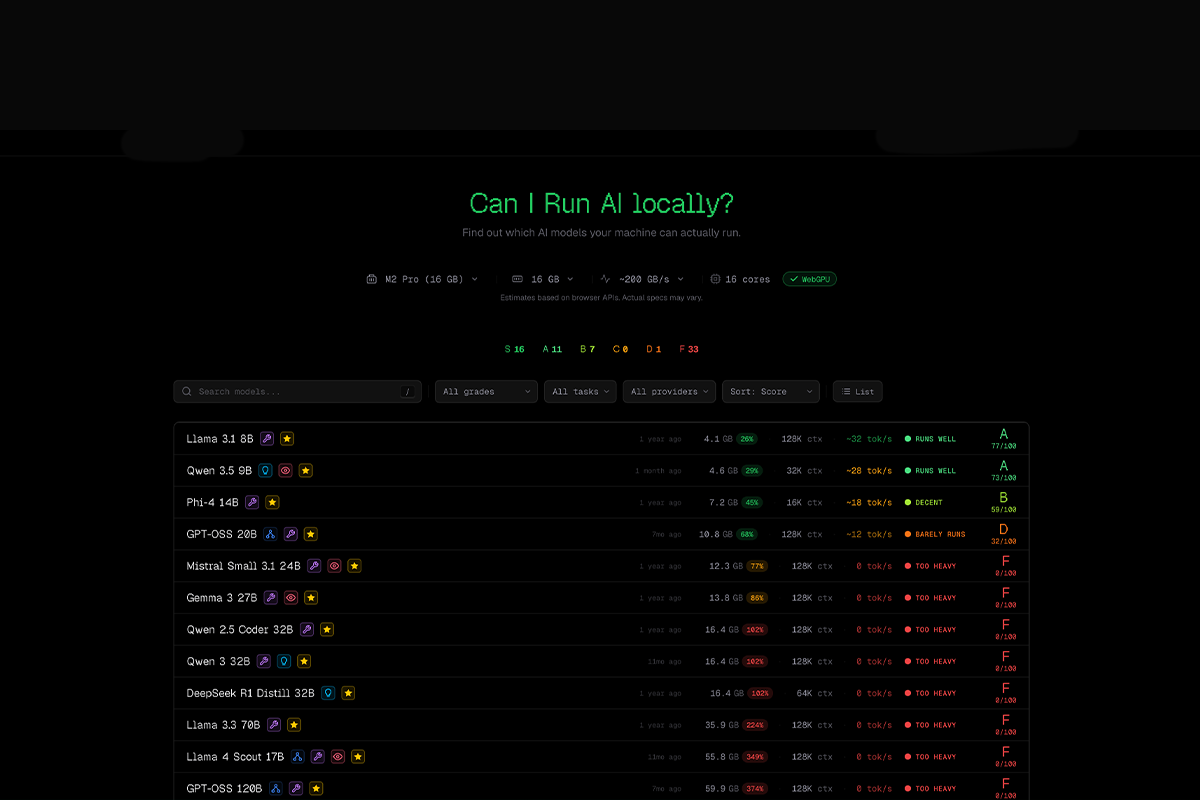Select the F 33 grade filter
Screen dimensions: 1200x800
coord(688,348)
